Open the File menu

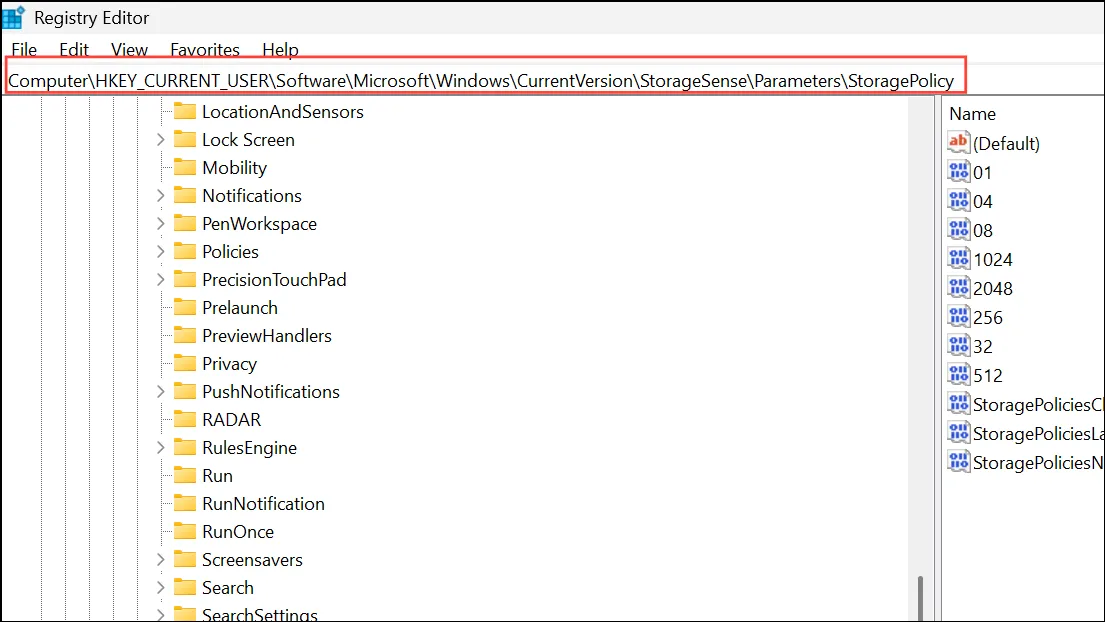pos(24,50)
